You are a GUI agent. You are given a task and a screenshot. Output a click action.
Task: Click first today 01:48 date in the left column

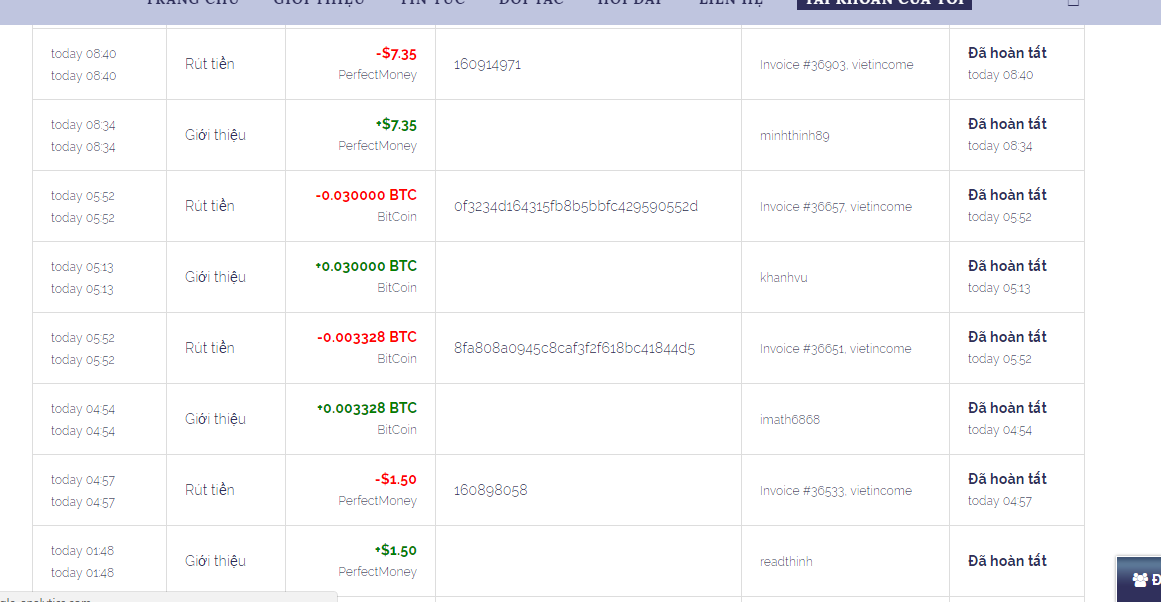coord(82,552)
